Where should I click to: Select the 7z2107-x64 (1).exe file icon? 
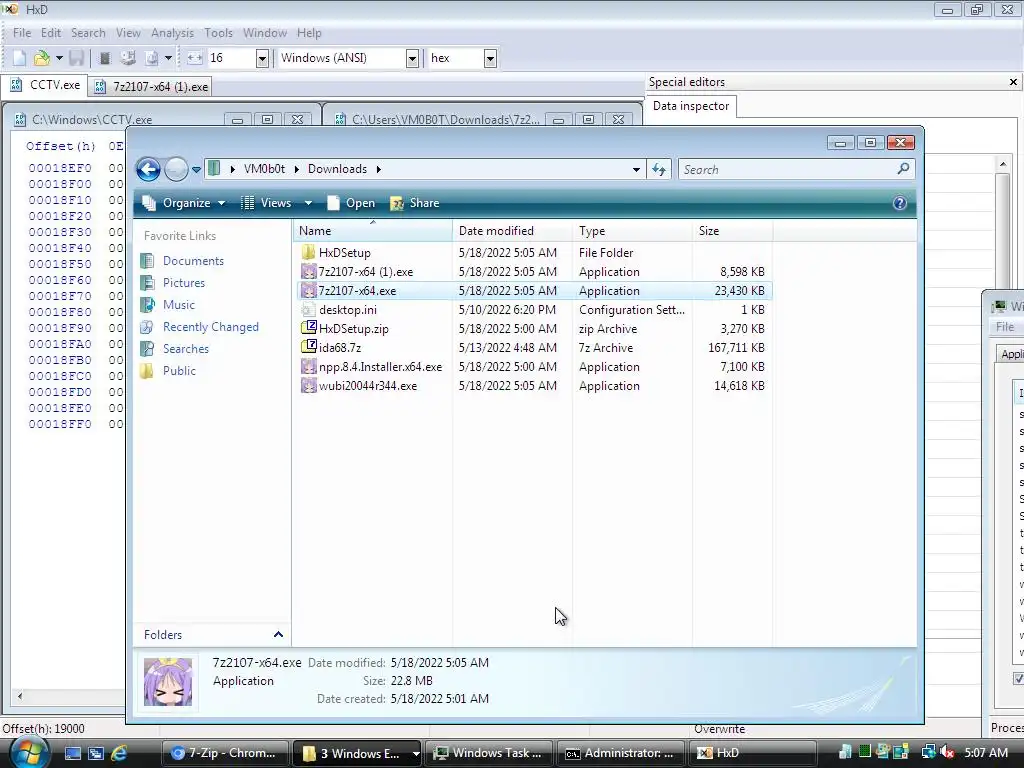click(x=308, y=272)
